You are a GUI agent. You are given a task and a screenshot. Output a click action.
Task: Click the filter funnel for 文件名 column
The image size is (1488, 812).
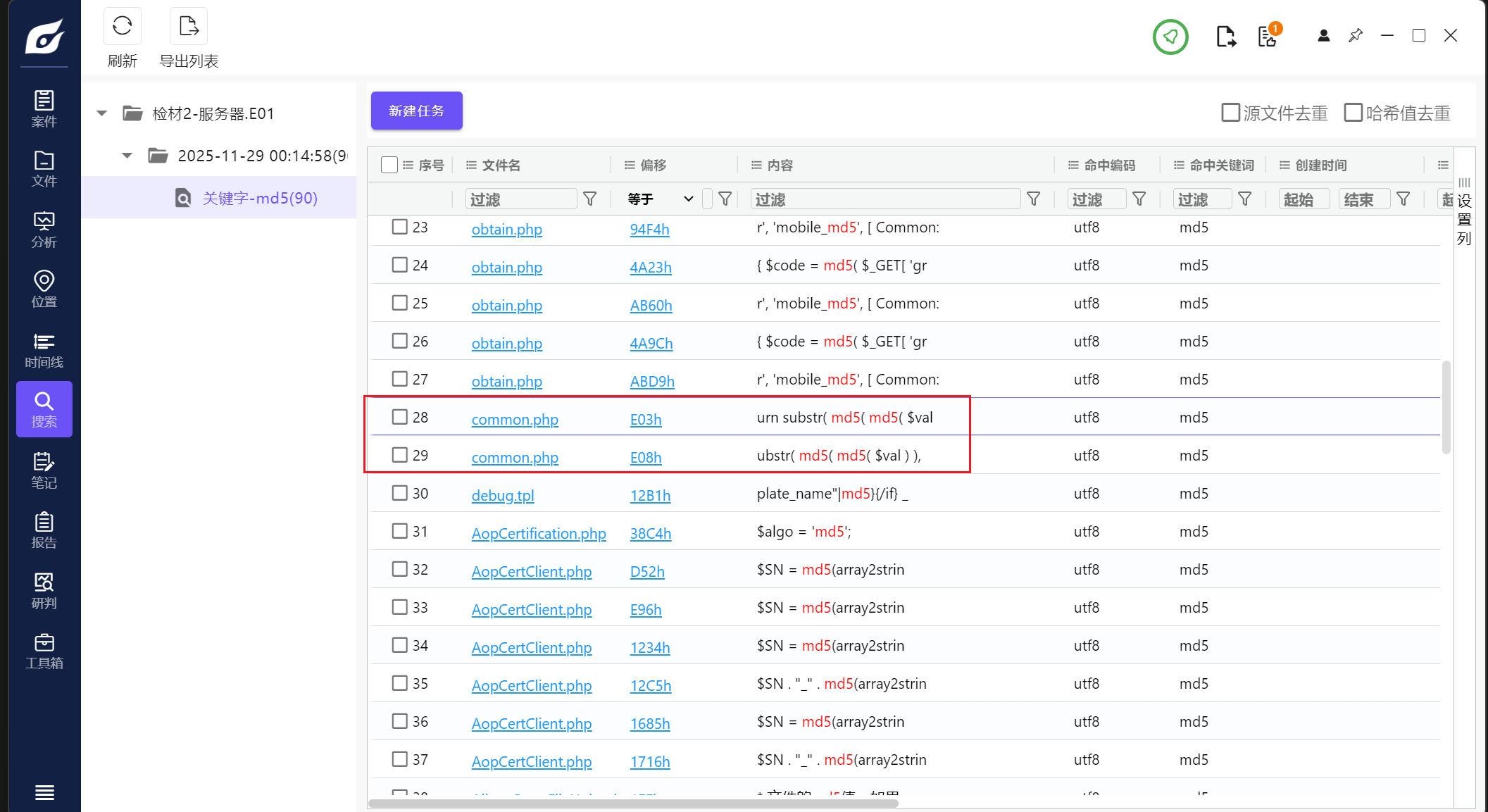tap(590, 199)
